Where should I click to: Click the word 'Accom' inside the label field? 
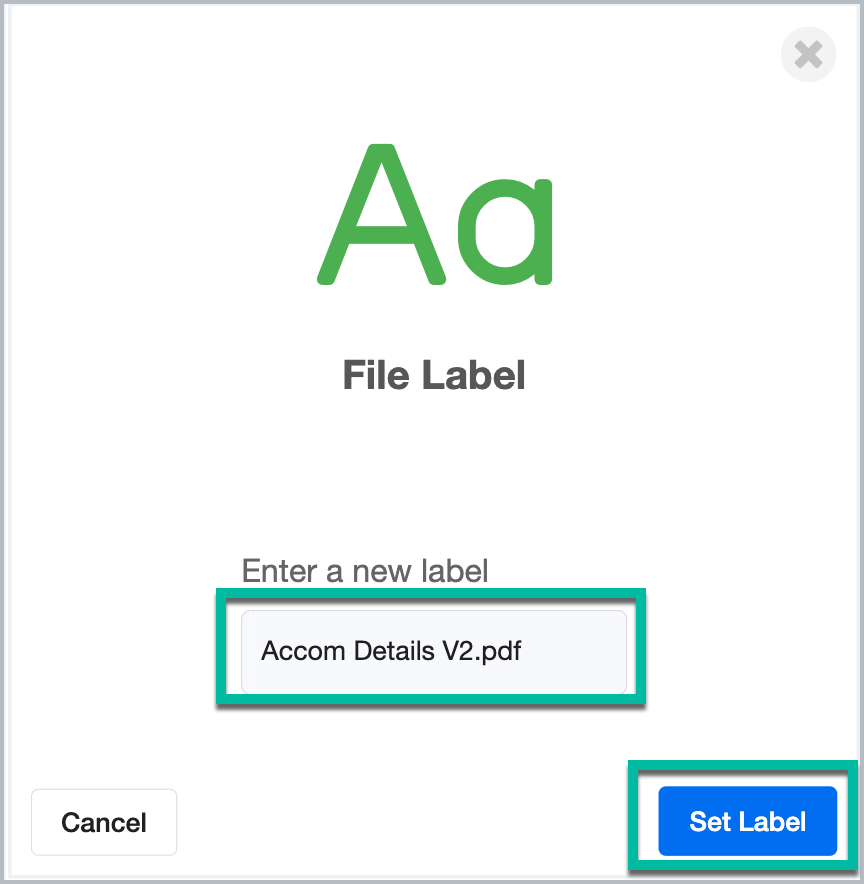click(x=303, y=651)
